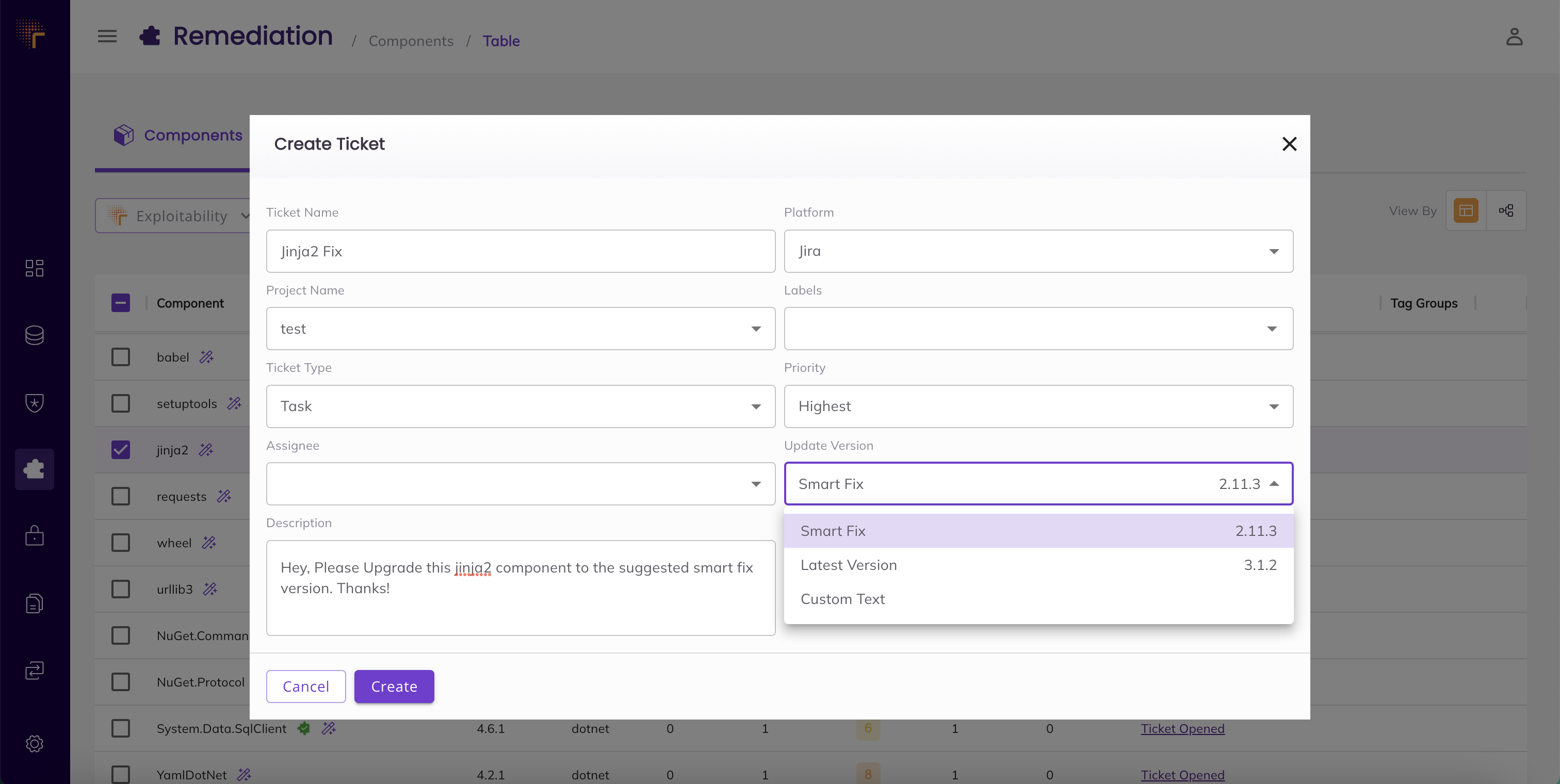The height and width of the screenshot is (784, 1560).
Task: Open the Priority dropdown showing Highest
Action: pos(1038,406)
